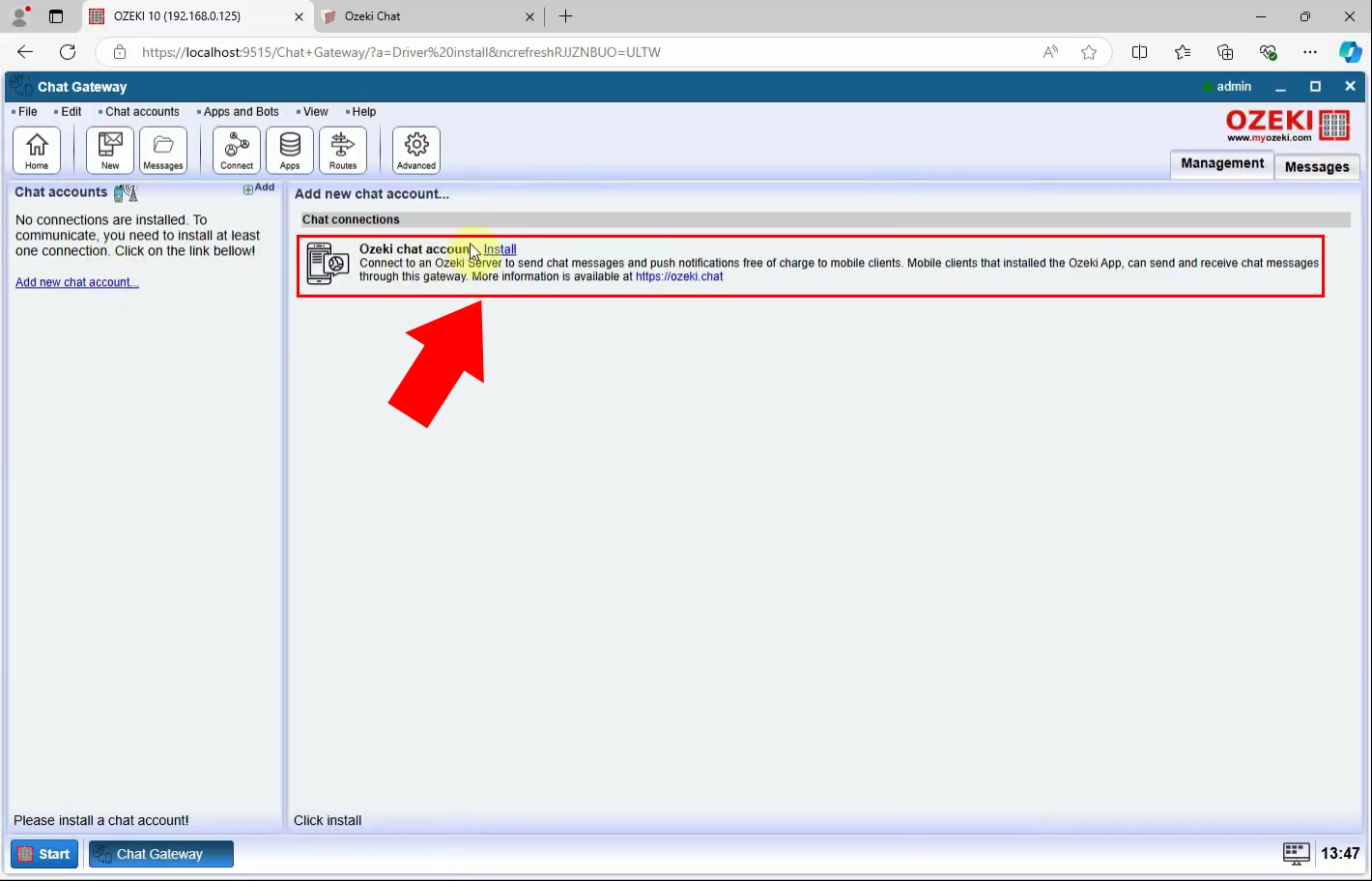Click the Install link for Ozeki chat account
Screen dimensions: 1372x881
[500, 249]
